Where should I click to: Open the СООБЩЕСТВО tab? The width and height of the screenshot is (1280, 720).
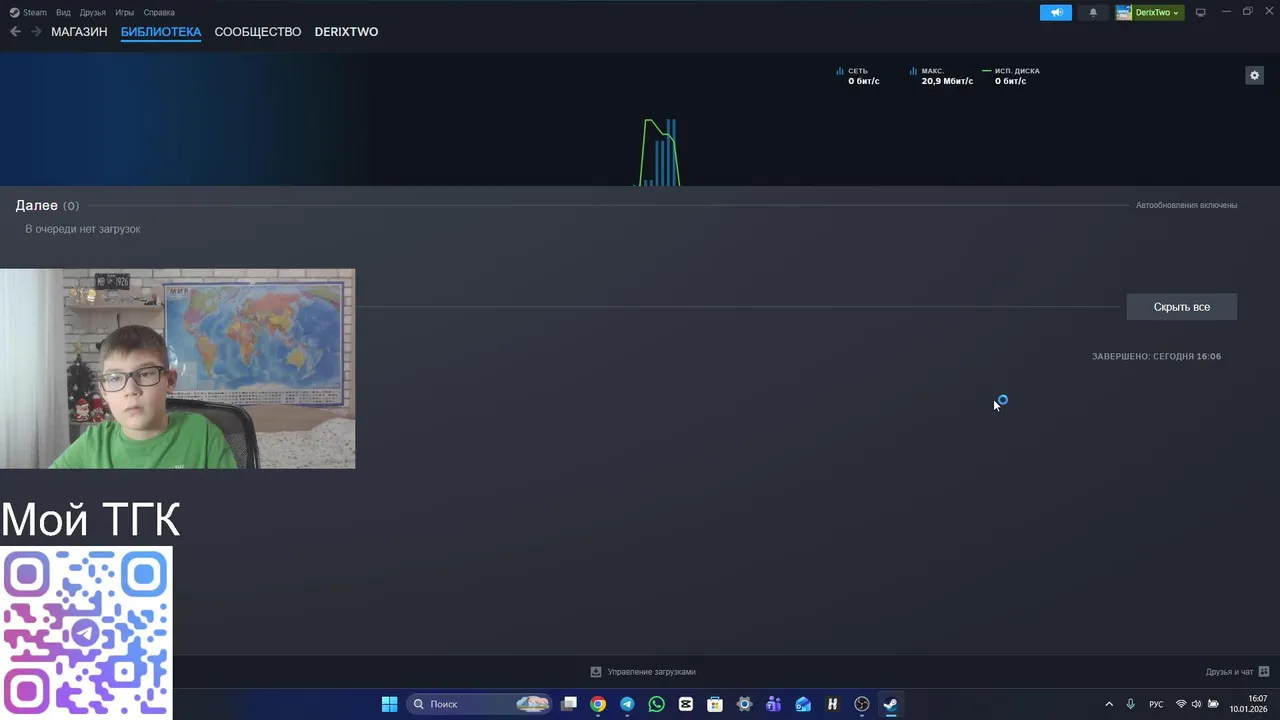257,32
